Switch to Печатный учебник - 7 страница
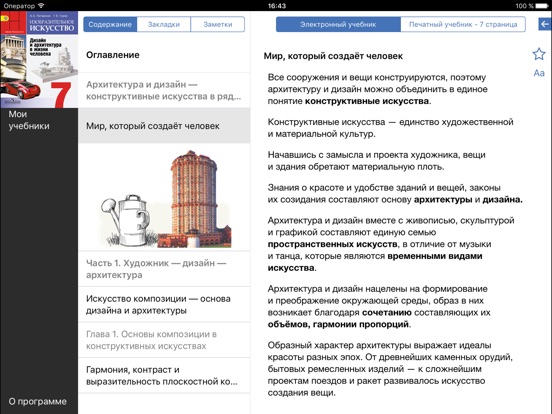The height and width of the screenshot is (414, 552). click(x=463, y=24)
